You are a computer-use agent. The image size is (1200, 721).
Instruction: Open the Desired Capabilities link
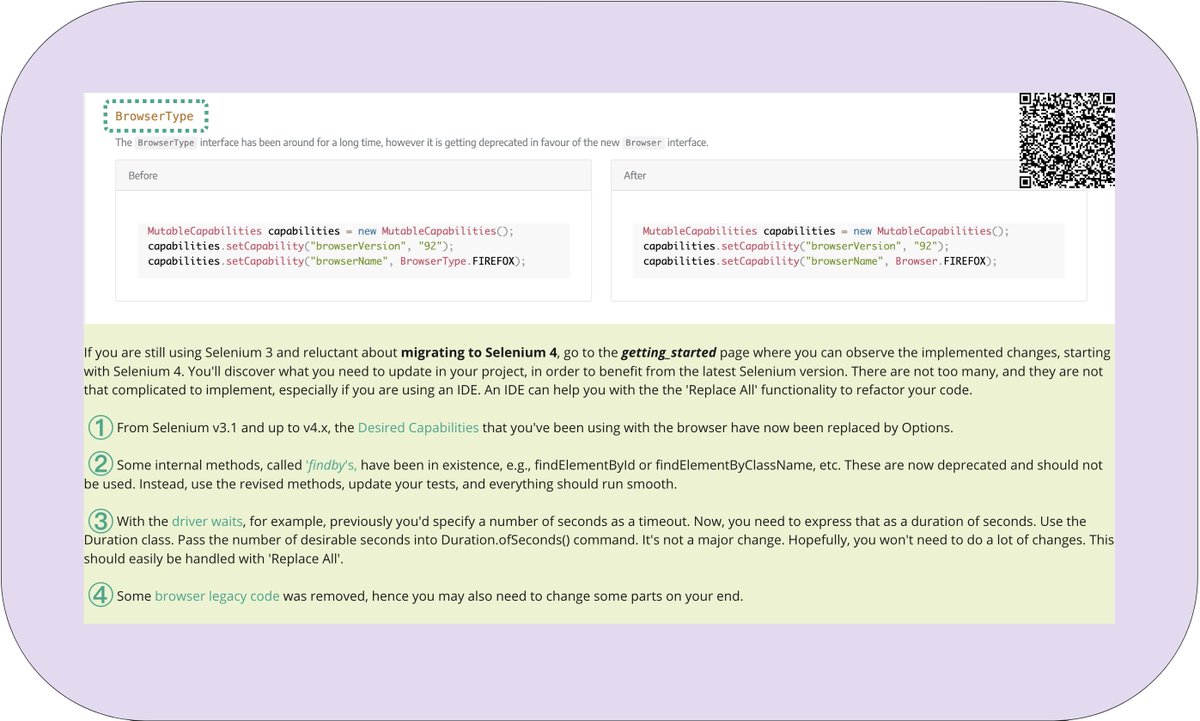point(418,427)
